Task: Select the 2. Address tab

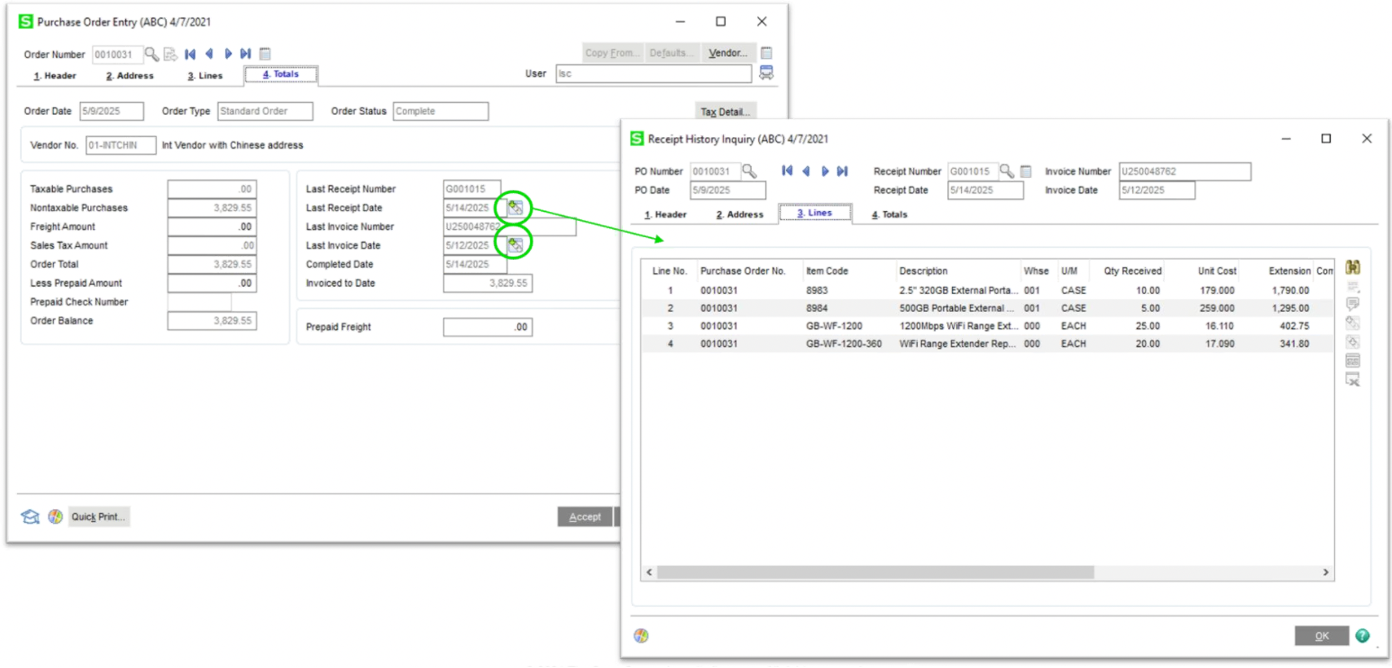Action: coord(128,75)
